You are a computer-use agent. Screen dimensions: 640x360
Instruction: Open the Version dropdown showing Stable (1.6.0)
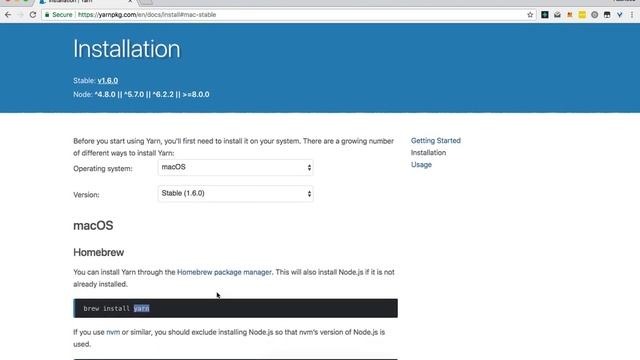tap(236, 193)
